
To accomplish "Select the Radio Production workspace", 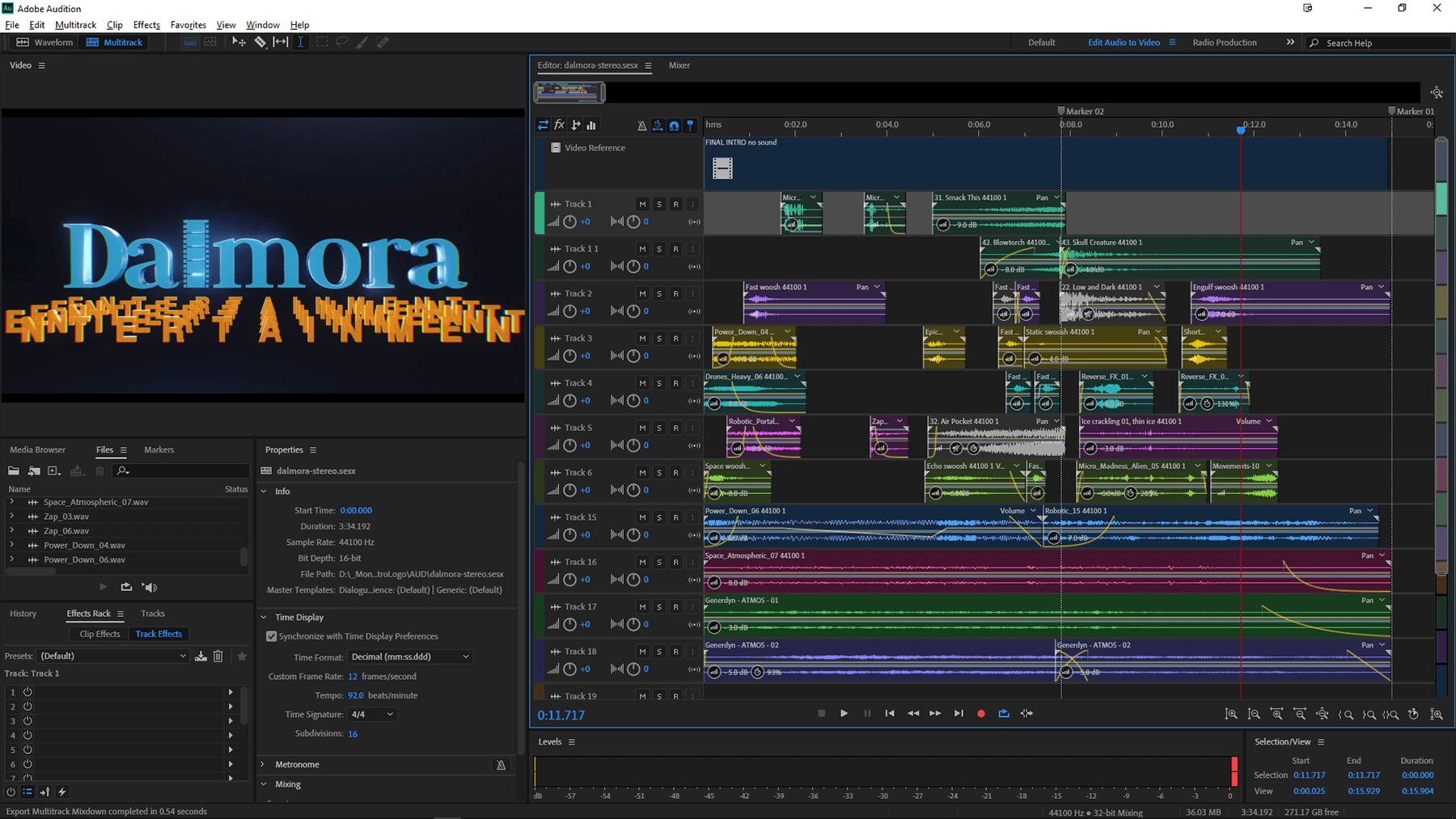I will tap(1225, 43).
